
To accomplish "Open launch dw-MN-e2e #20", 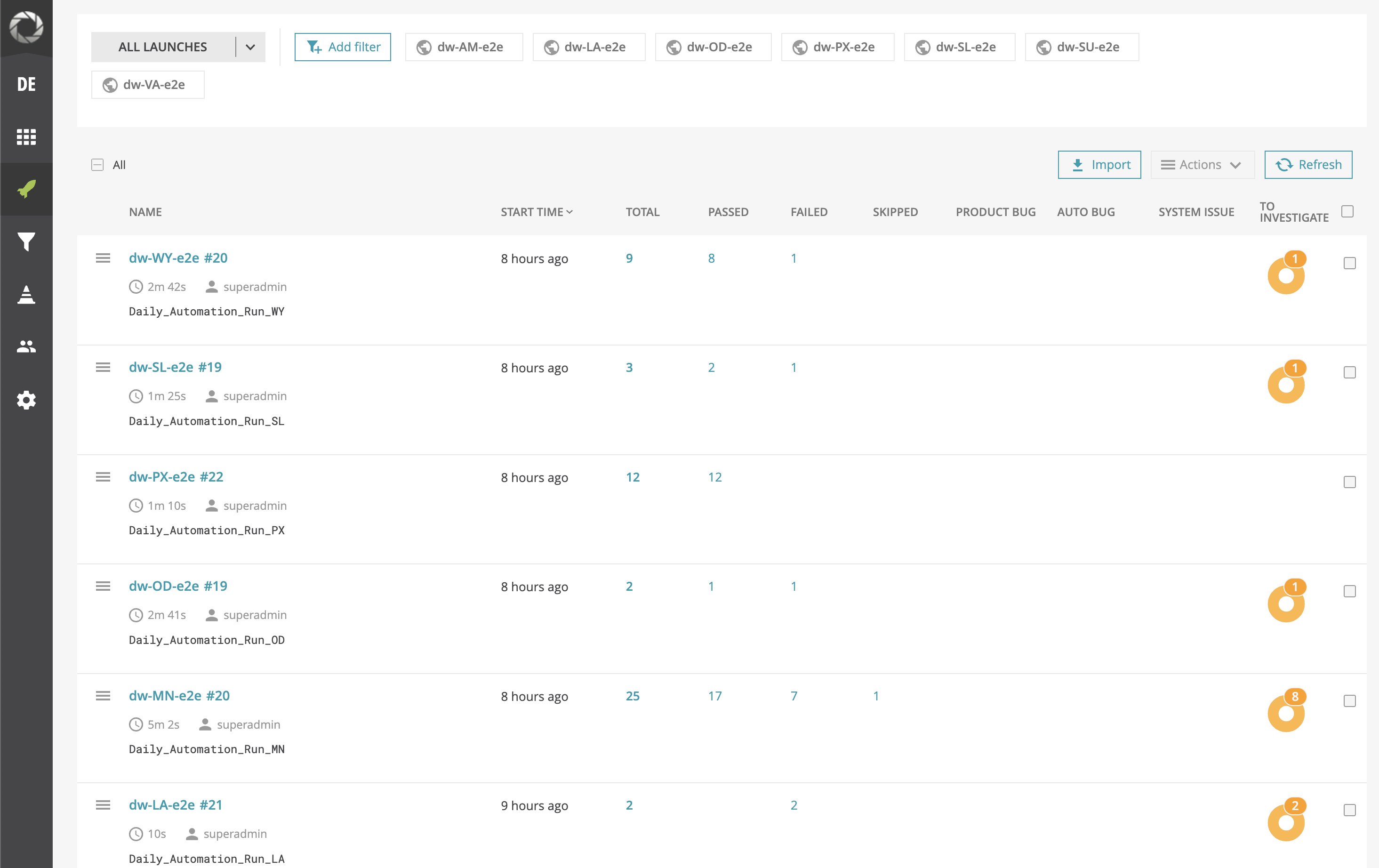I will tap(179, 696).
